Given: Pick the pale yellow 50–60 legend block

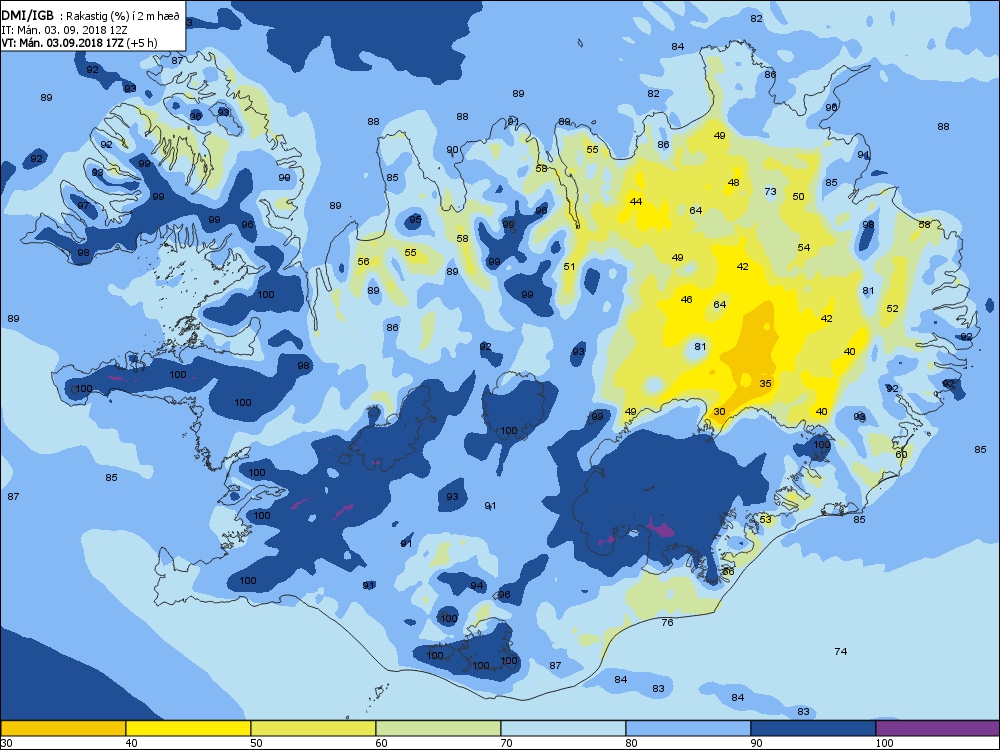Looking at the screenshot, I should click(x=313, y=728).
